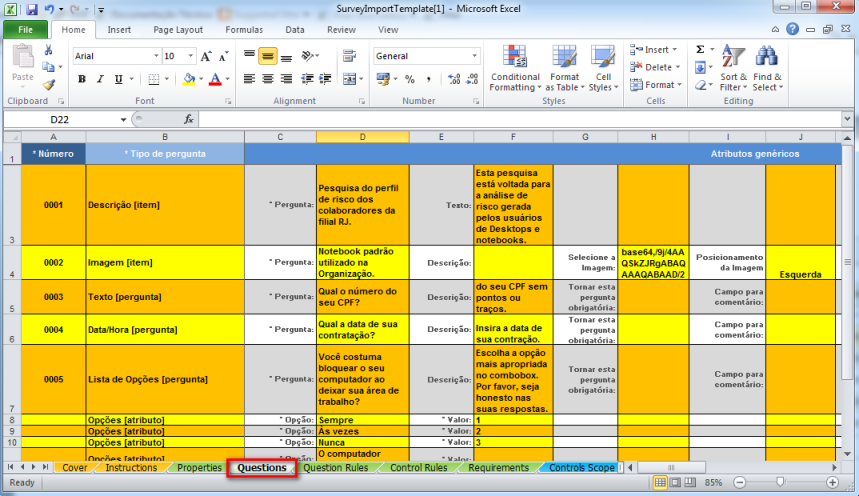Toggle Bold formatting
The height and width of the screenshot is (496, 859).
tap(82, 79)
